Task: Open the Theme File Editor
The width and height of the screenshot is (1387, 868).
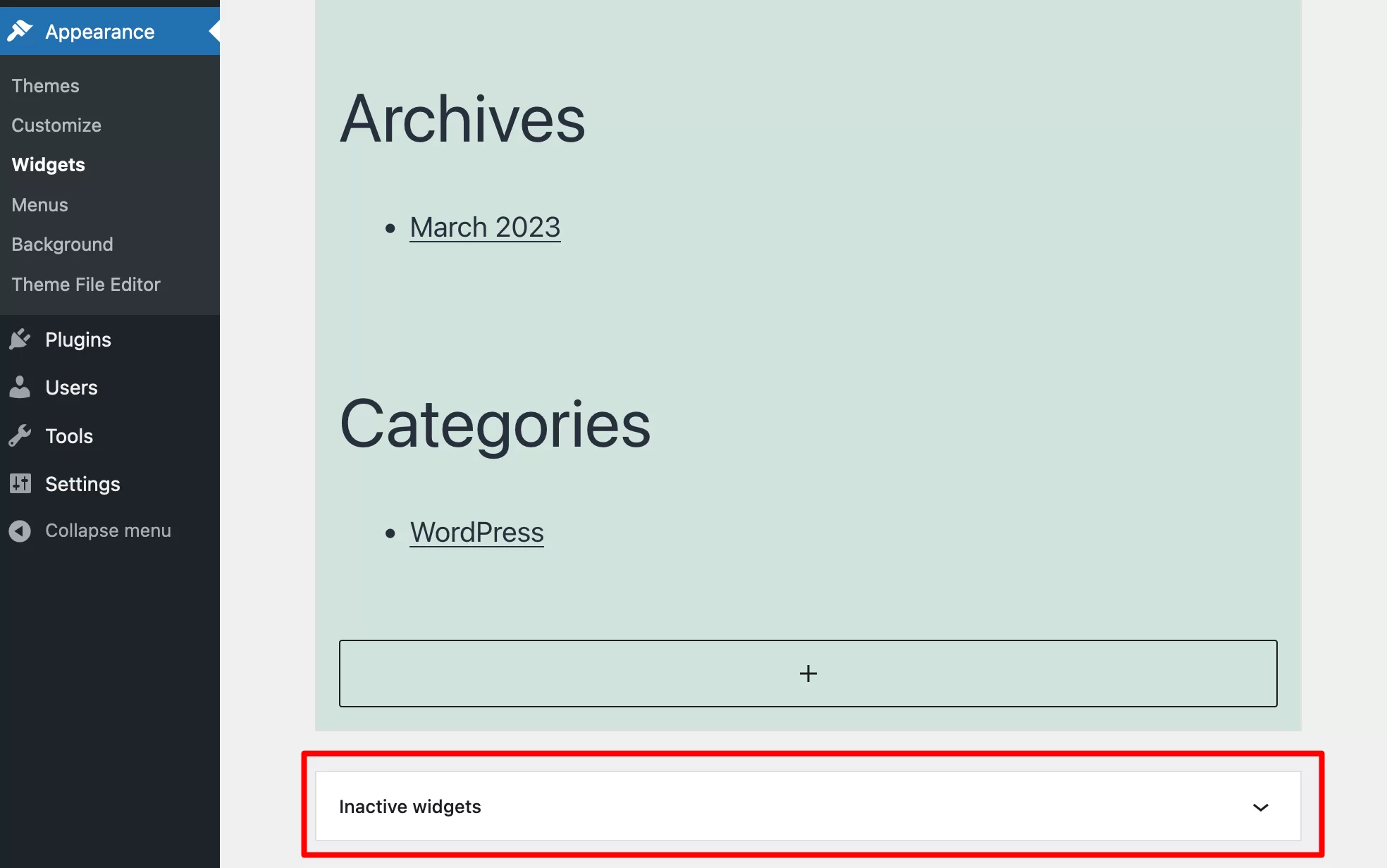Action: 85,284
